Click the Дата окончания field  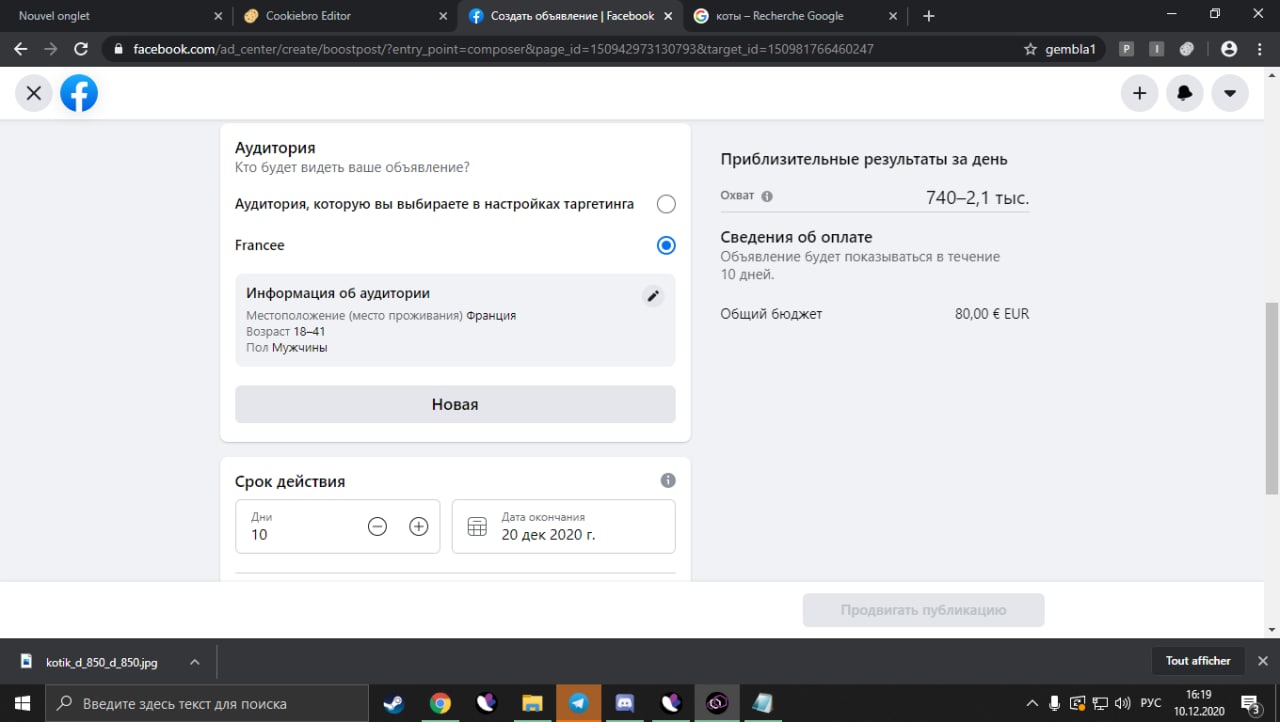coord(564,526)
